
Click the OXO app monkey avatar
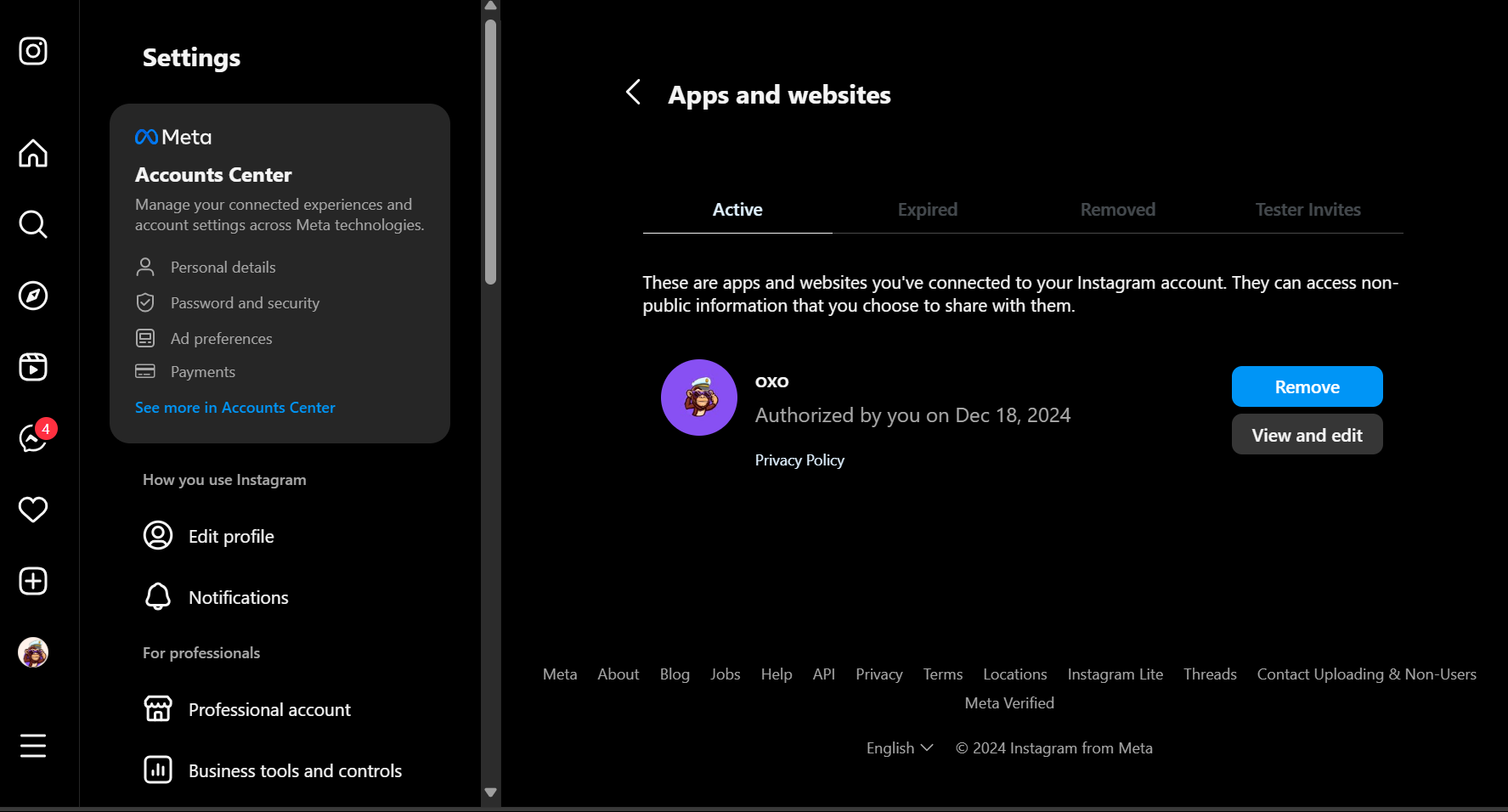coord(699,398)
